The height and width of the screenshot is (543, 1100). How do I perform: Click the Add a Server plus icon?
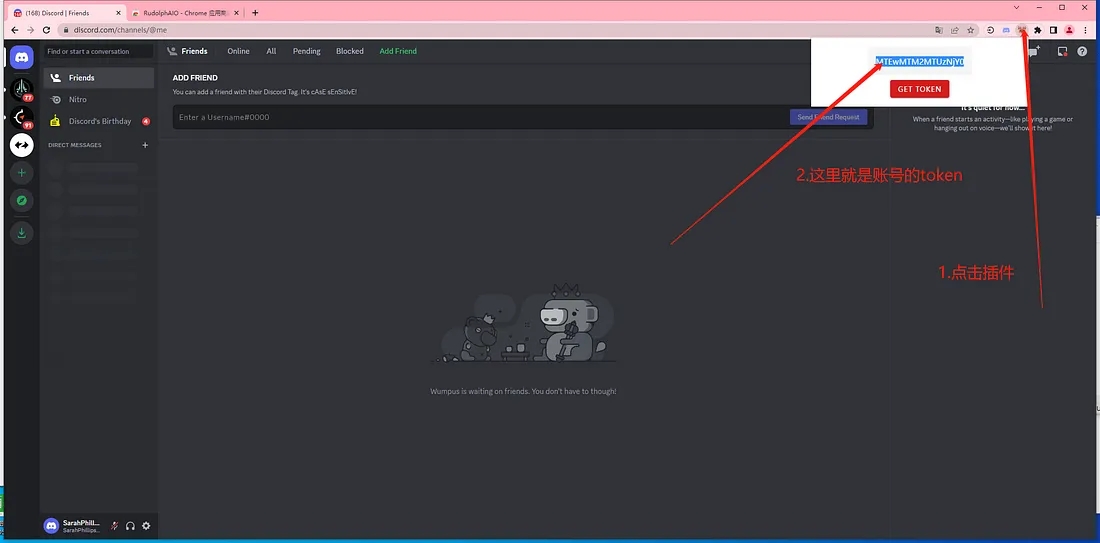22,173
